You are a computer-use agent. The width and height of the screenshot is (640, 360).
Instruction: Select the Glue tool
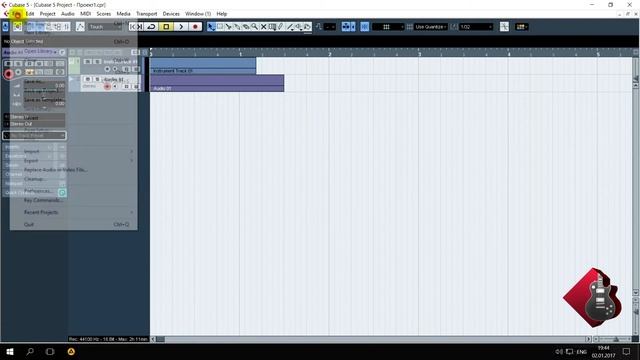tap(237, 27)
